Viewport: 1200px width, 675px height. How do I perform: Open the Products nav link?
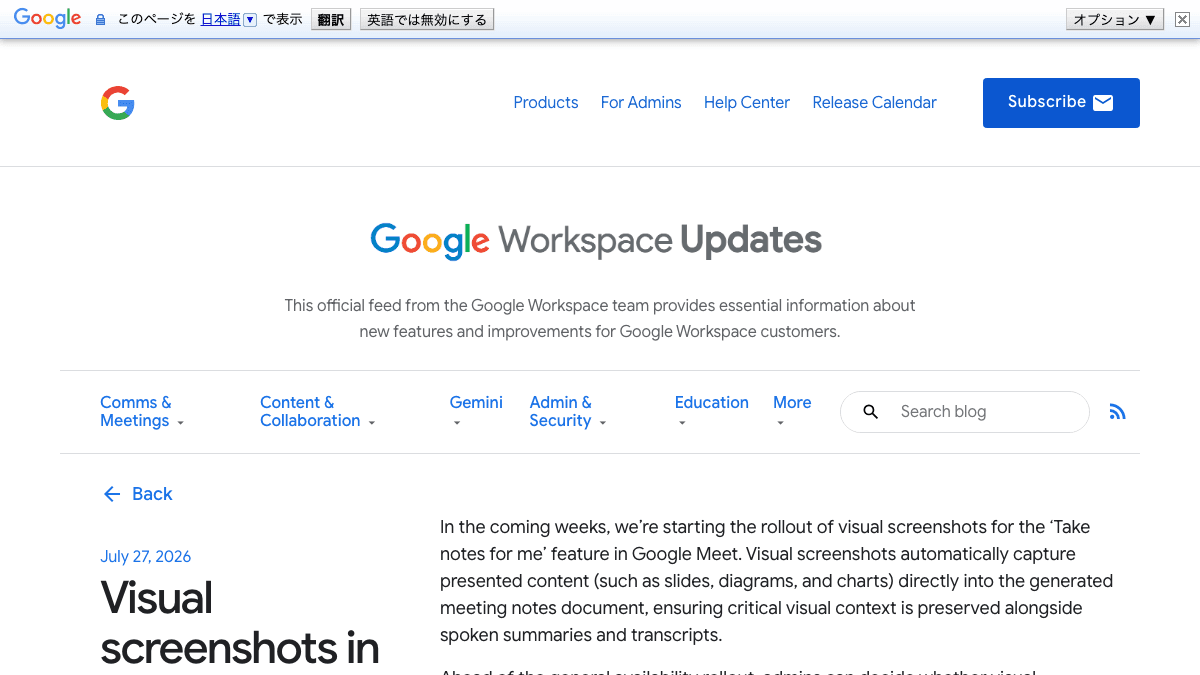pos(546,103)
